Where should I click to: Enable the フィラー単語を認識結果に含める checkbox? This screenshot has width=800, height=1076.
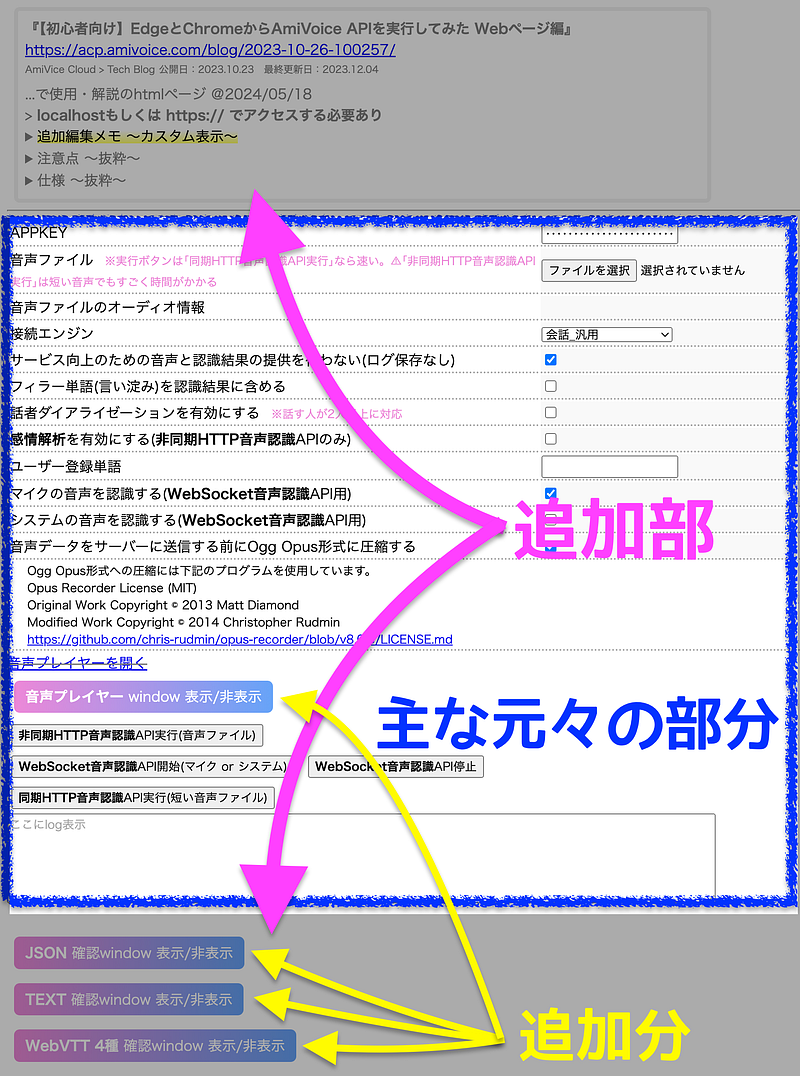[x=549, y=385]
